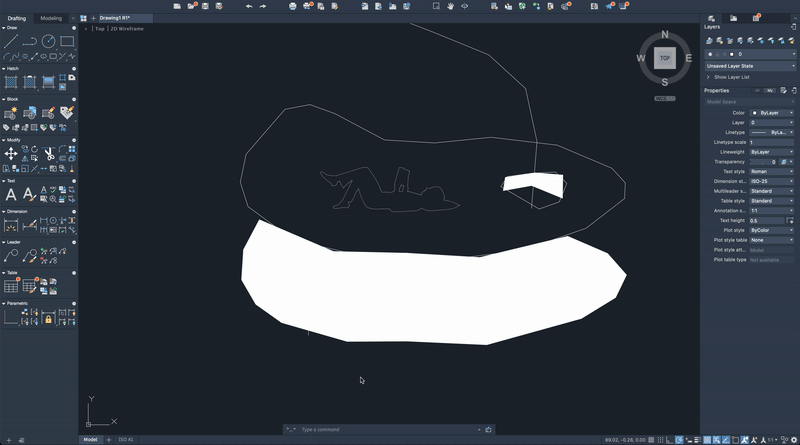Image resolution: width=800 pixels, height=445 pixels.
Task: Select the Line tool in Draw panel
Action: pyautogui.click(x=11, y=41)
